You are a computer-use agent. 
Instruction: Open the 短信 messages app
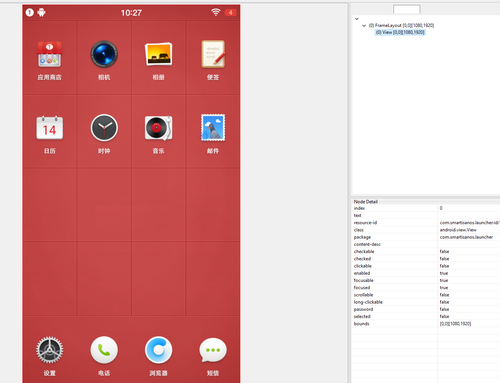213,350
